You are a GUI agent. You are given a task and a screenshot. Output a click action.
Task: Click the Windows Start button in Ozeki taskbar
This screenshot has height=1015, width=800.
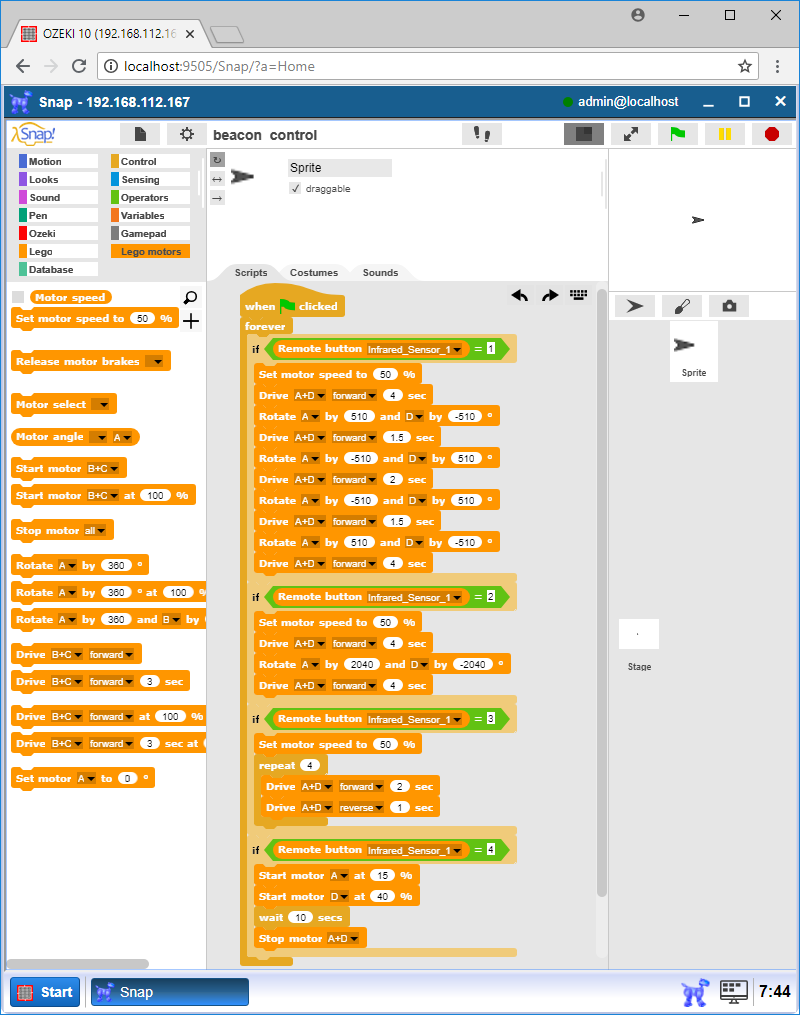[x=45, y=992]
